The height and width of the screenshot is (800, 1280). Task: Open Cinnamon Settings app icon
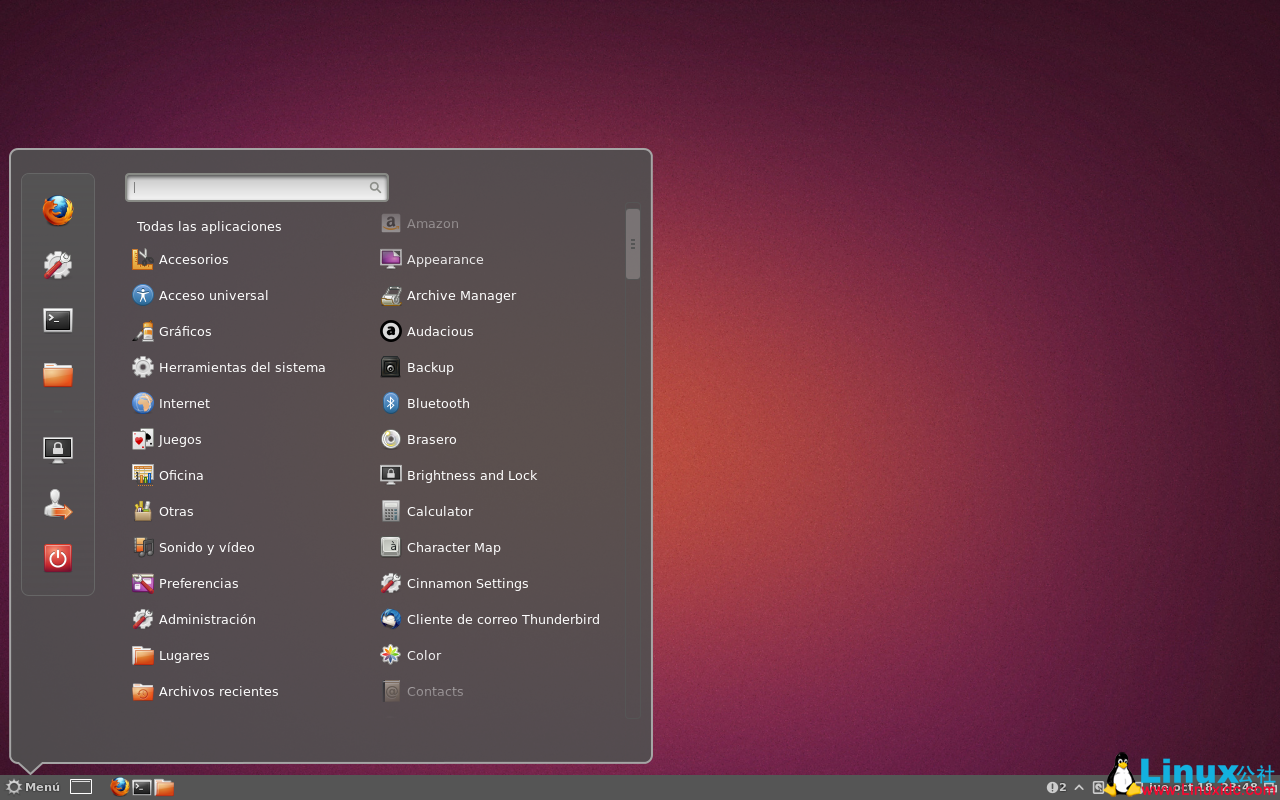pos(391,583)
